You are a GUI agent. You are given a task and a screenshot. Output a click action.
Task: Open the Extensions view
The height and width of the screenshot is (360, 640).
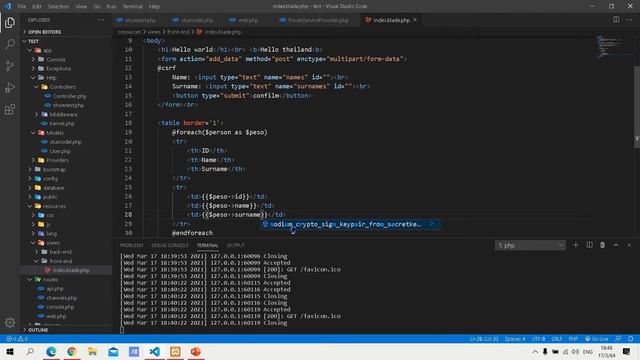pyautogui.click(x=10, y=109)
